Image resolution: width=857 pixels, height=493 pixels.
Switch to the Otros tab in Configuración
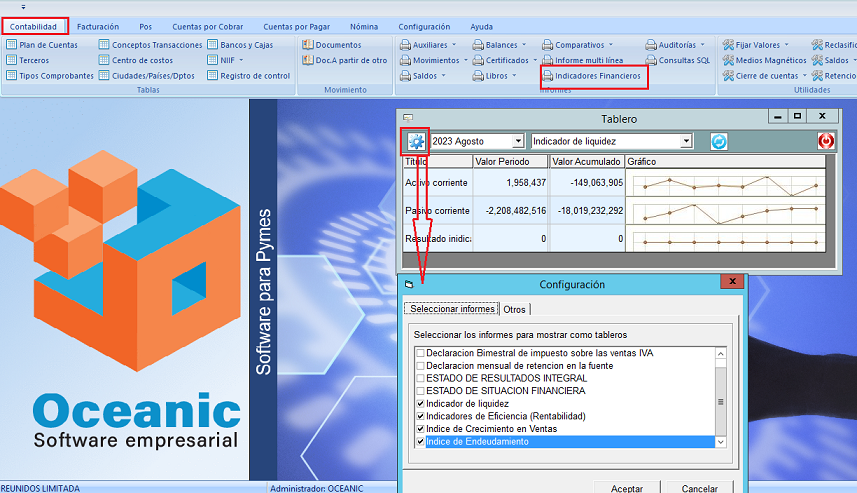coord(514,309)
